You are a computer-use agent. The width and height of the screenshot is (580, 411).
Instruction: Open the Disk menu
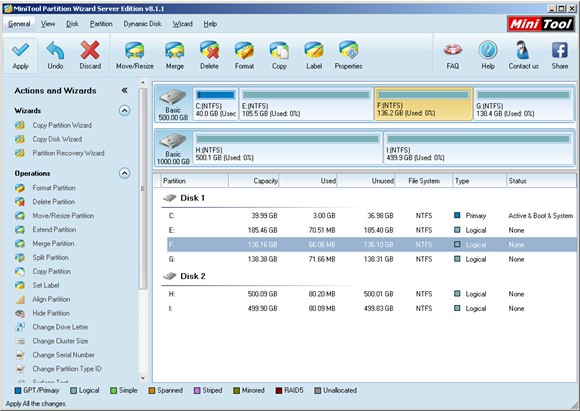[72, 24]
